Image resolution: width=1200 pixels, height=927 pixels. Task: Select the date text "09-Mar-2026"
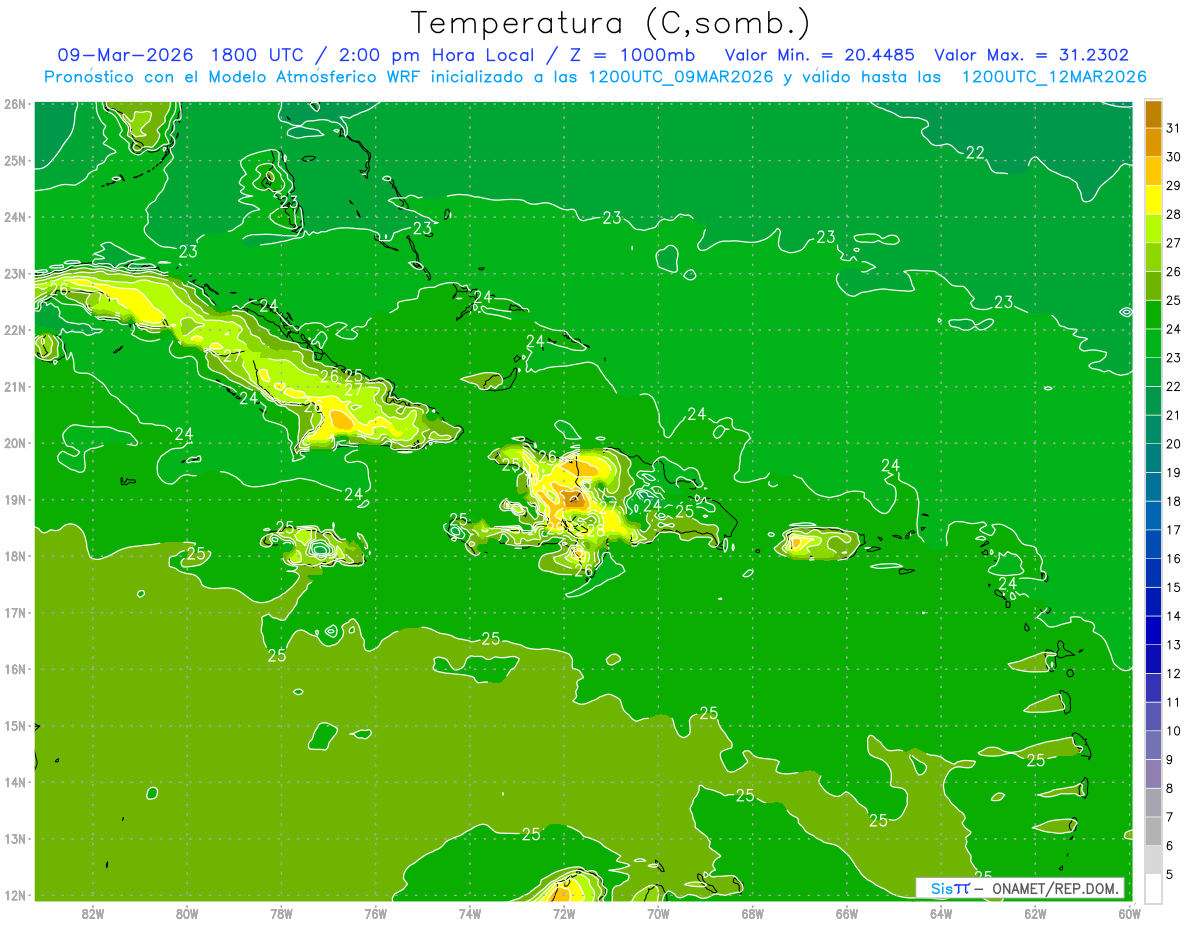click(x=124, y=55)
